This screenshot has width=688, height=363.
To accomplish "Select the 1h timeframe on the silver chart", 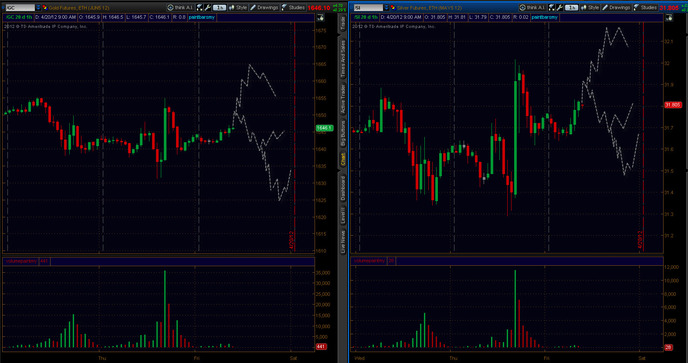I will 571,7.
